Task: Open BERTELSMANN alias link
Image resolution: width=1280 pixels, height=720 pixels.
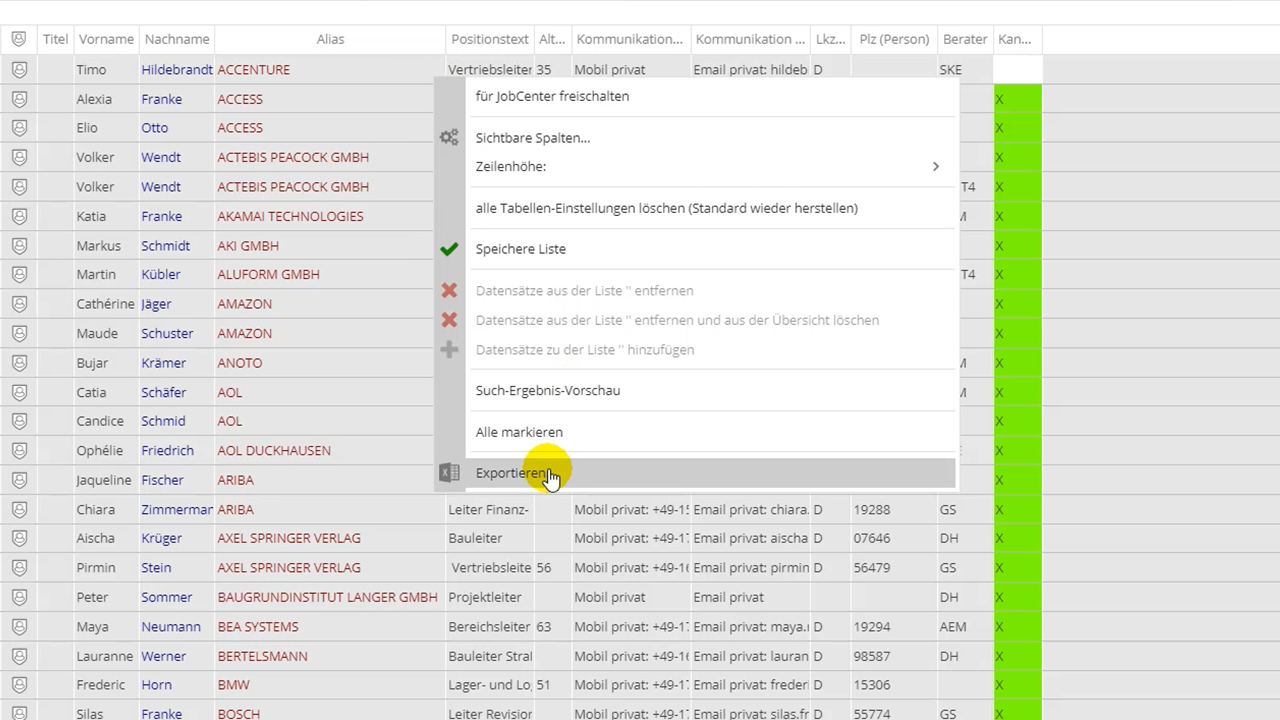Action: click(x=262, y=656)
